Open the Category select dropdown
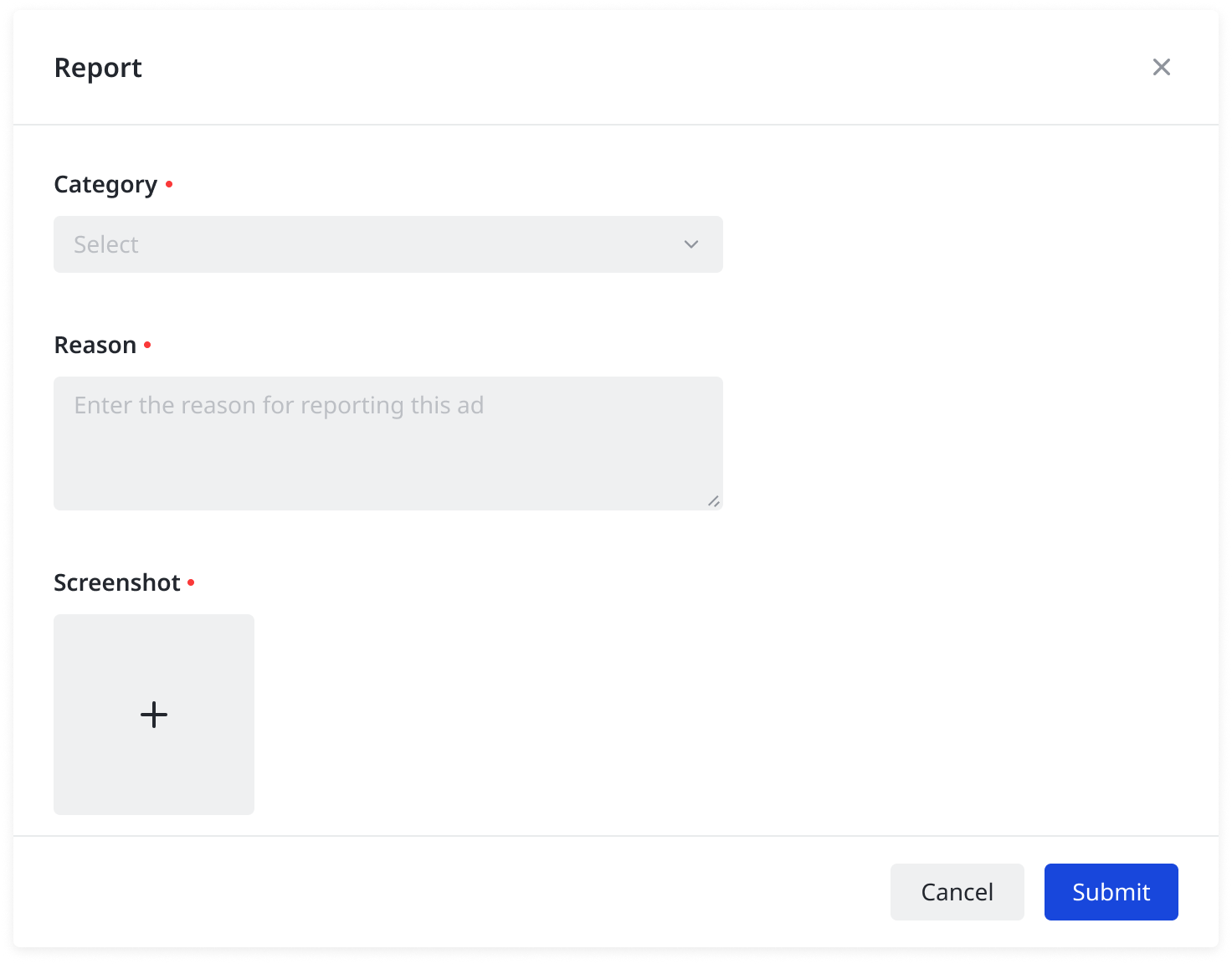Image resolution: width=1232 pixels, height=964 pixels. click(388, 244)
